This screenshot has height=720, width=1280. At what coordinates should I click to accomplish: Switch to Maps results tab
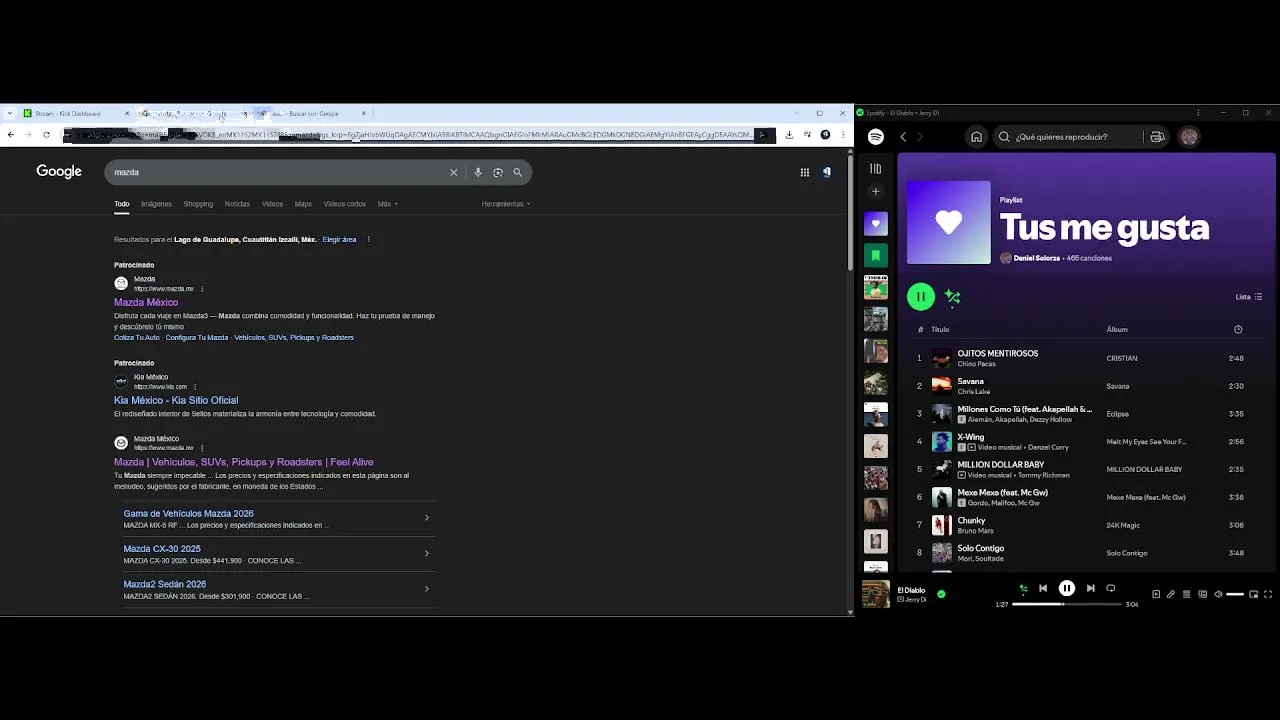tap(303, 204)
